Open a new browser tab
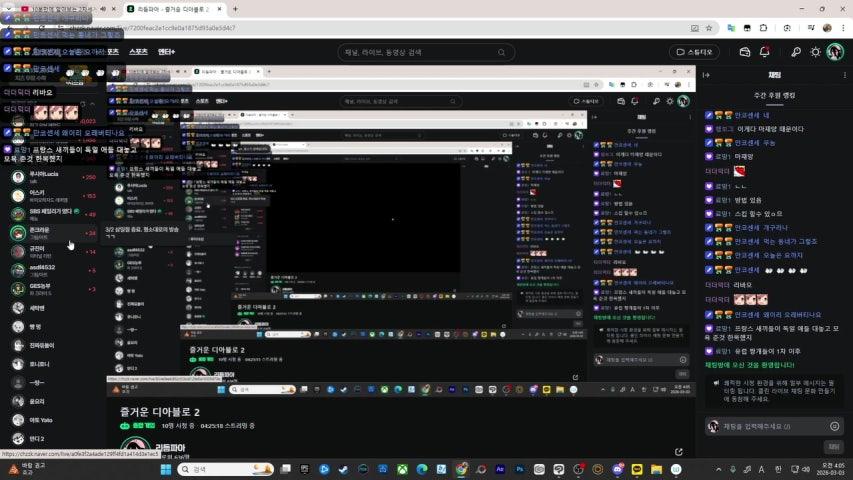Screen dimensions: 853x480 pos(233,8)
